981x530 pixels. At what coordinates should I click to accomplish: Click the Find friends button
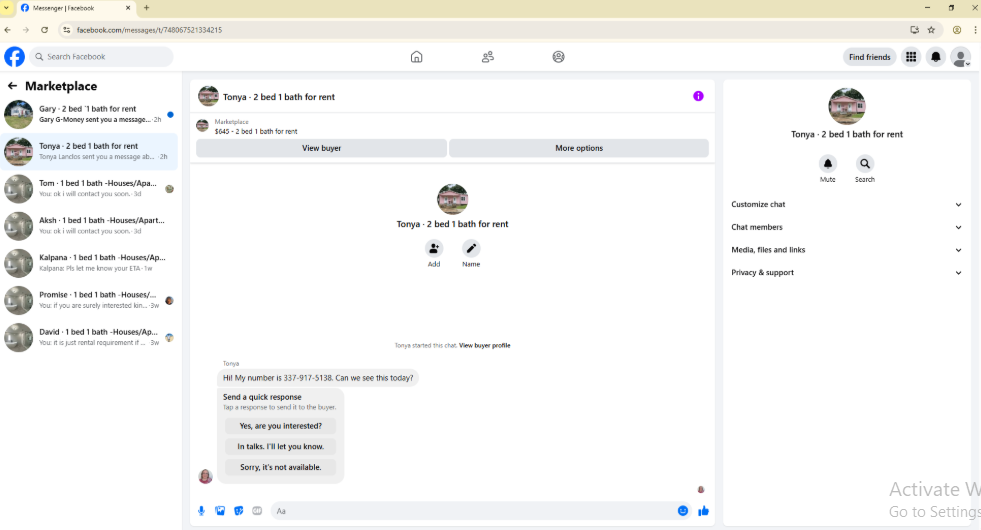click(x=870, y=57)
